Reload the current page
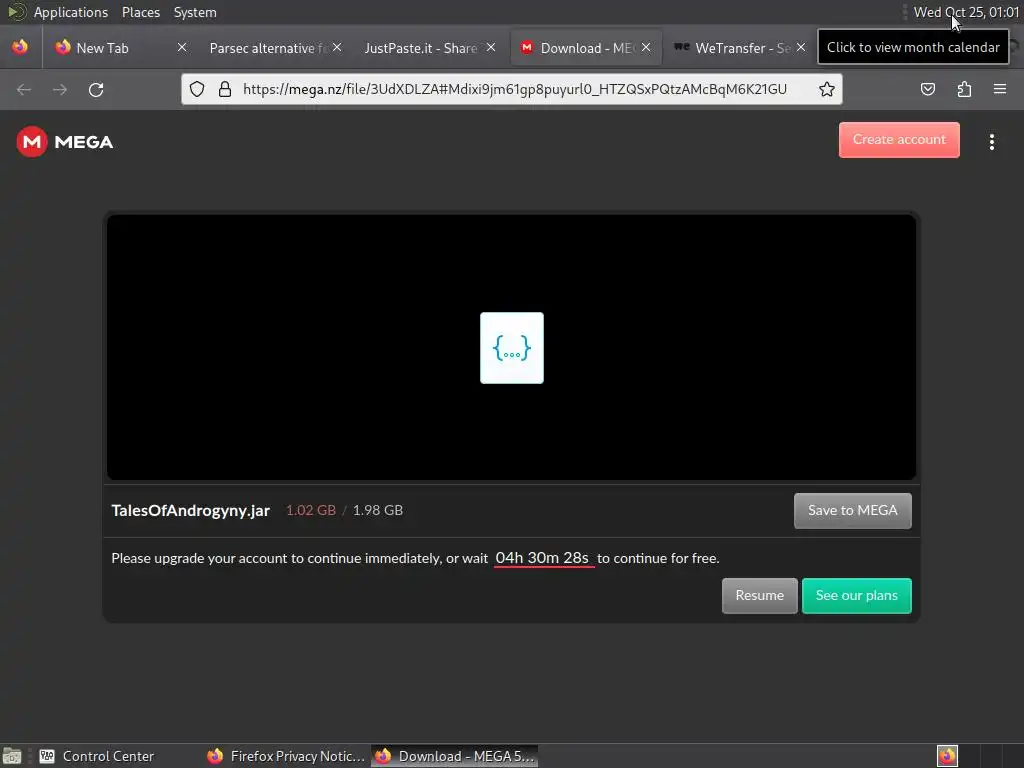This screenshot has width=1024, height=768. [x=96, y=89]
